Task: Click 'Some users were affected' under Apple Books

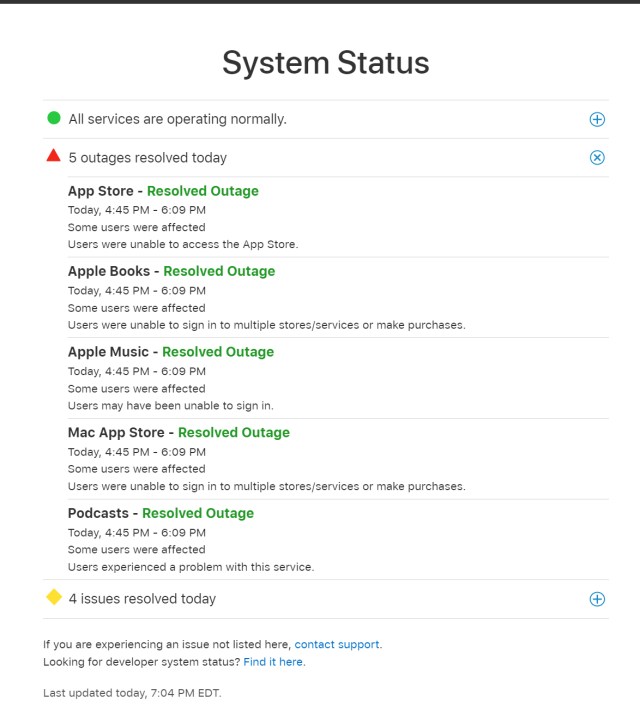Action: click(x=137, y=308)
